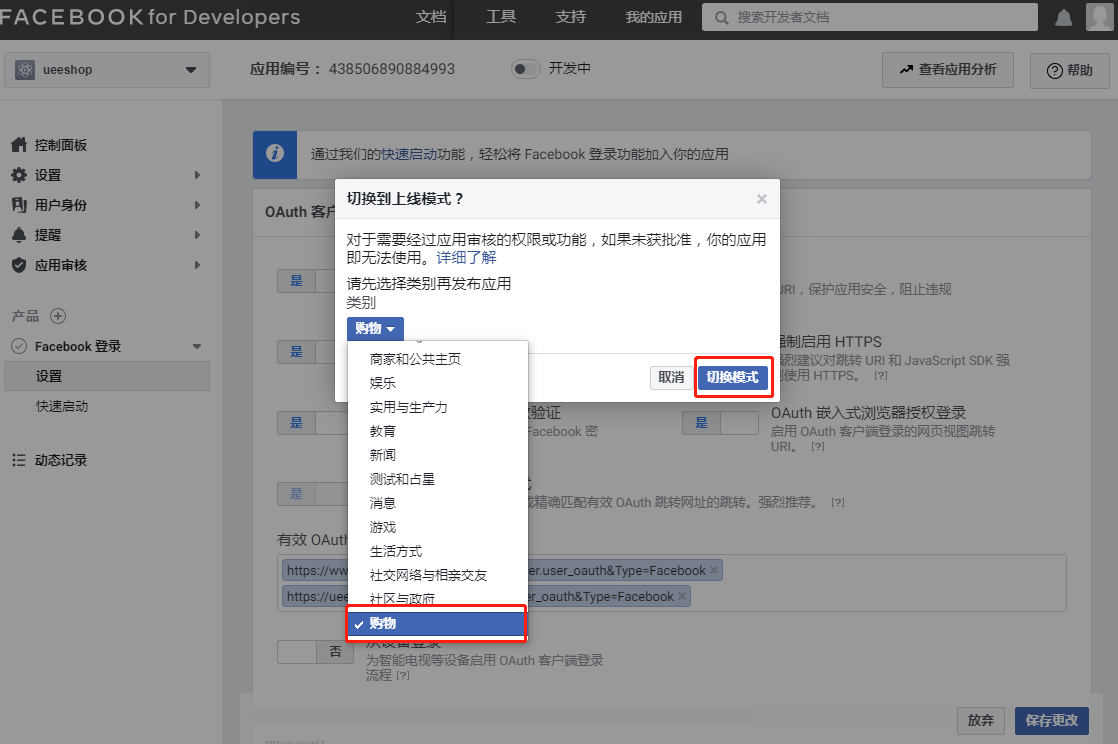1118x744 pixels.
Task: Toggle the 开发中 app status switch
Action: point(526,68)
